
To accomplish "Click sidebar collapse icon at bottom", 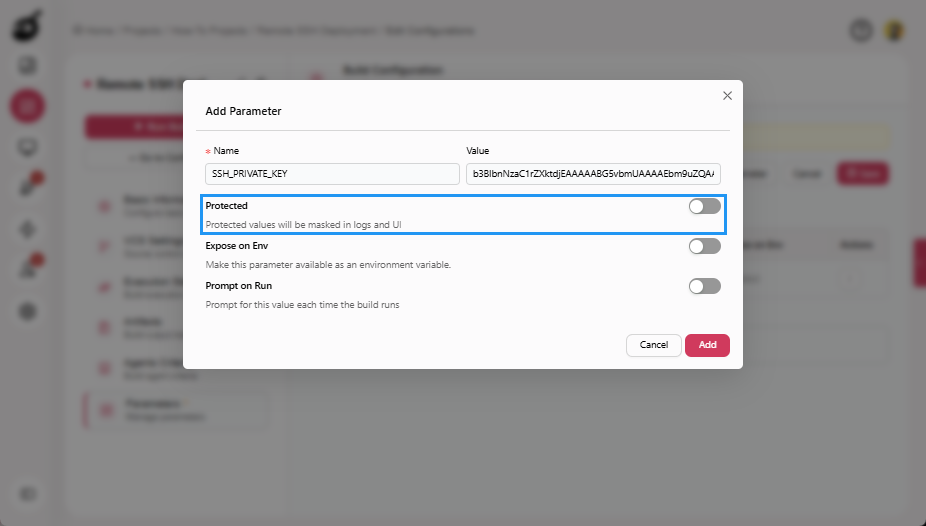I will point(28,494).
